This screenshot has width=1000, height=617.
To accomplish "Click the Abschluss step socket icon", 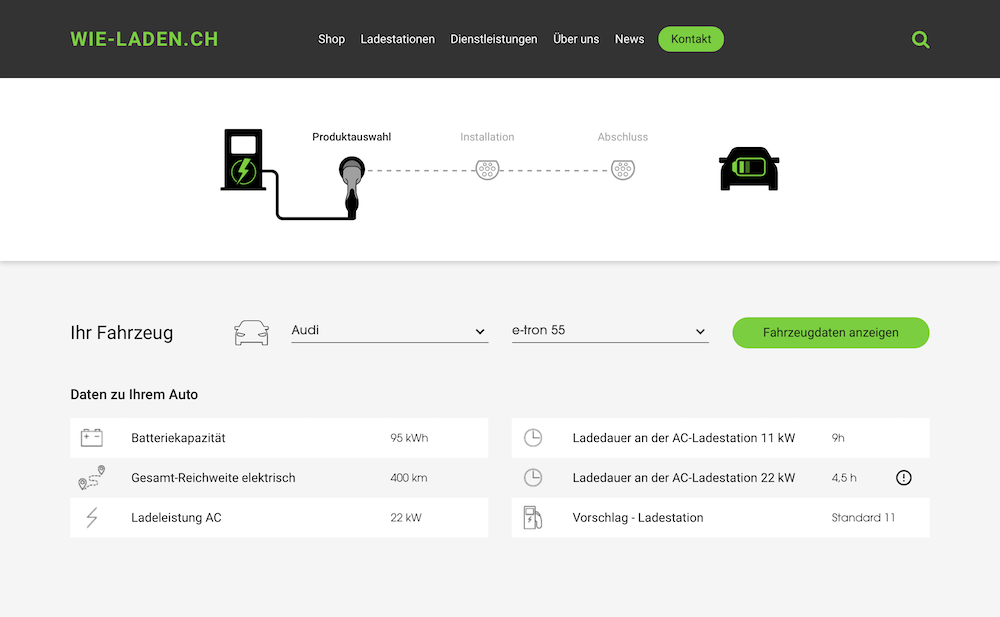I will coord(622,170).
